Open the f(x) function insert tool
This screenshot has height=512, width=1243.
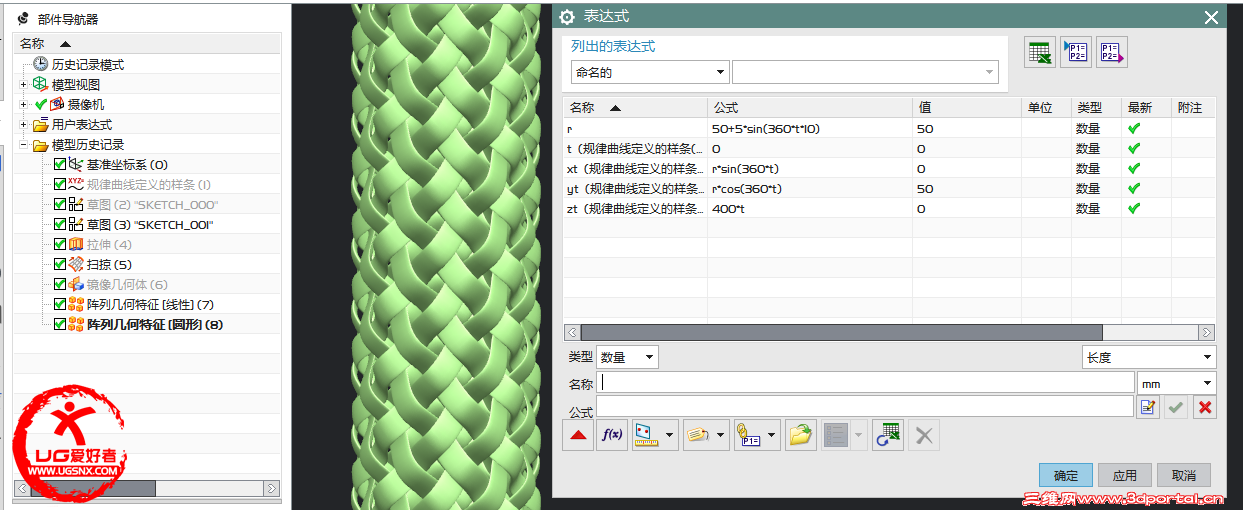(x=612, y=435)
